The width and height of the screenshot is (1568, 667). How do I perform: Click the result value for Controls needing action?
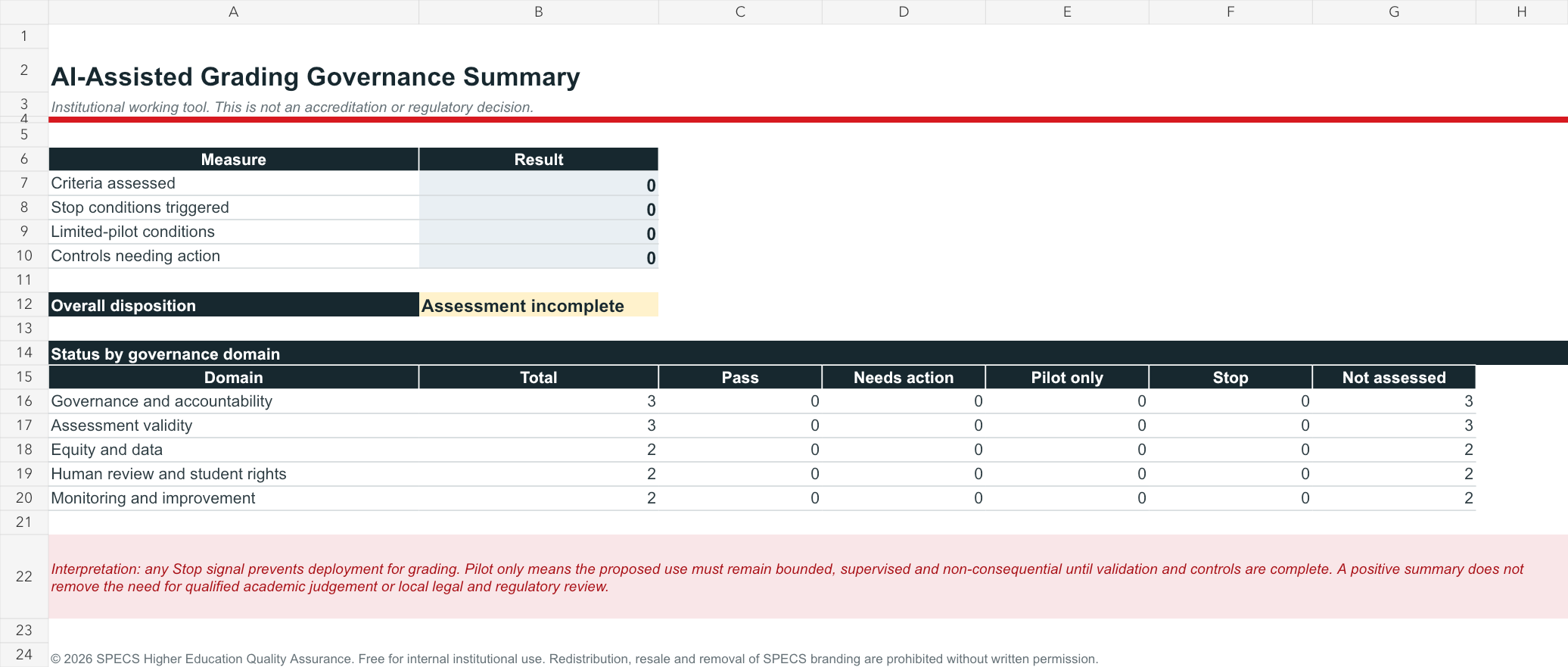539,257
